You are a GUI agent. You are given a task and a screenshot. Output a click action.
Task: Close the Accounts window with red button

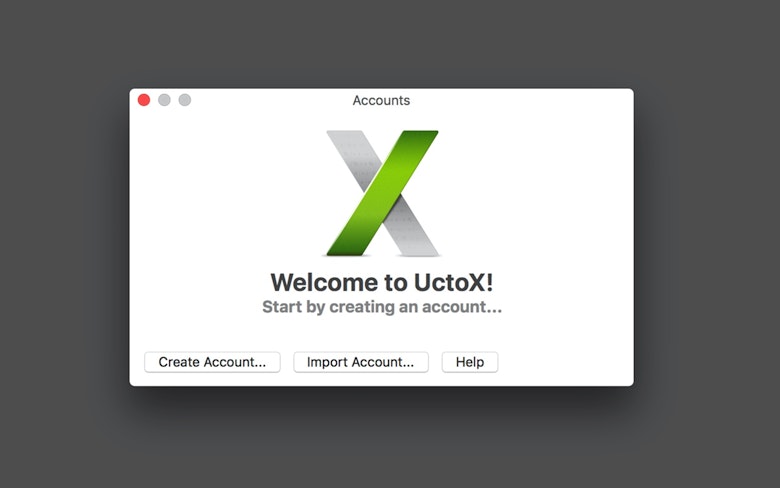point(144,100)
